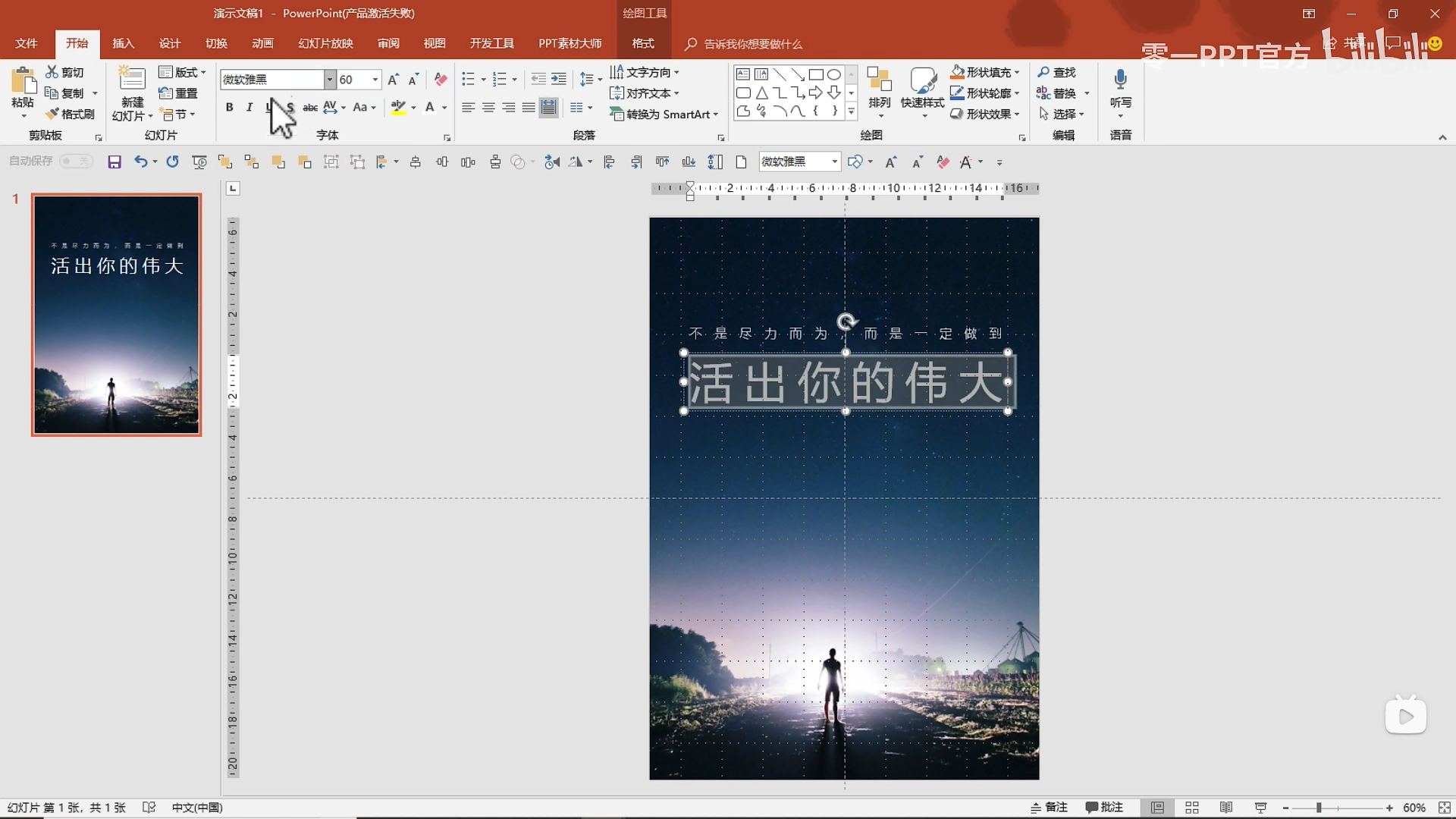Click the New Slide (新建幻灯片) icon
Image resolution: width=1456 pixels, height=819 pixels.
click(x=132, y=80)
